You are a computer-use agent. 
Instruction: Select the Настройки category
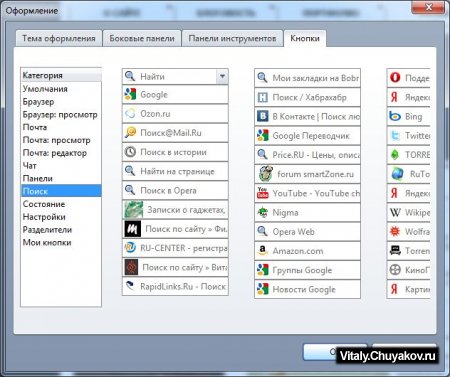(61, 217)
